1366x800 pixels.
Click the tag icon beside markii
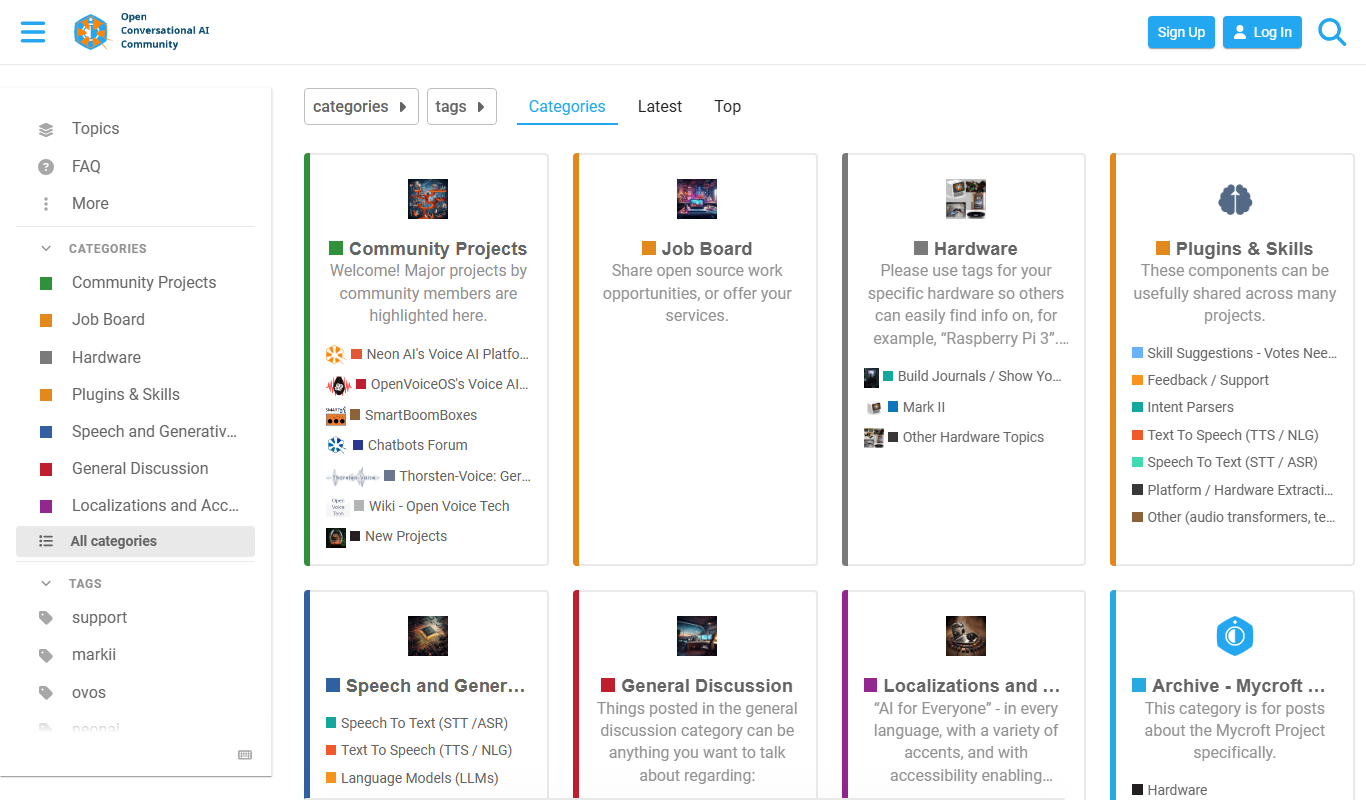click(46, 655)
